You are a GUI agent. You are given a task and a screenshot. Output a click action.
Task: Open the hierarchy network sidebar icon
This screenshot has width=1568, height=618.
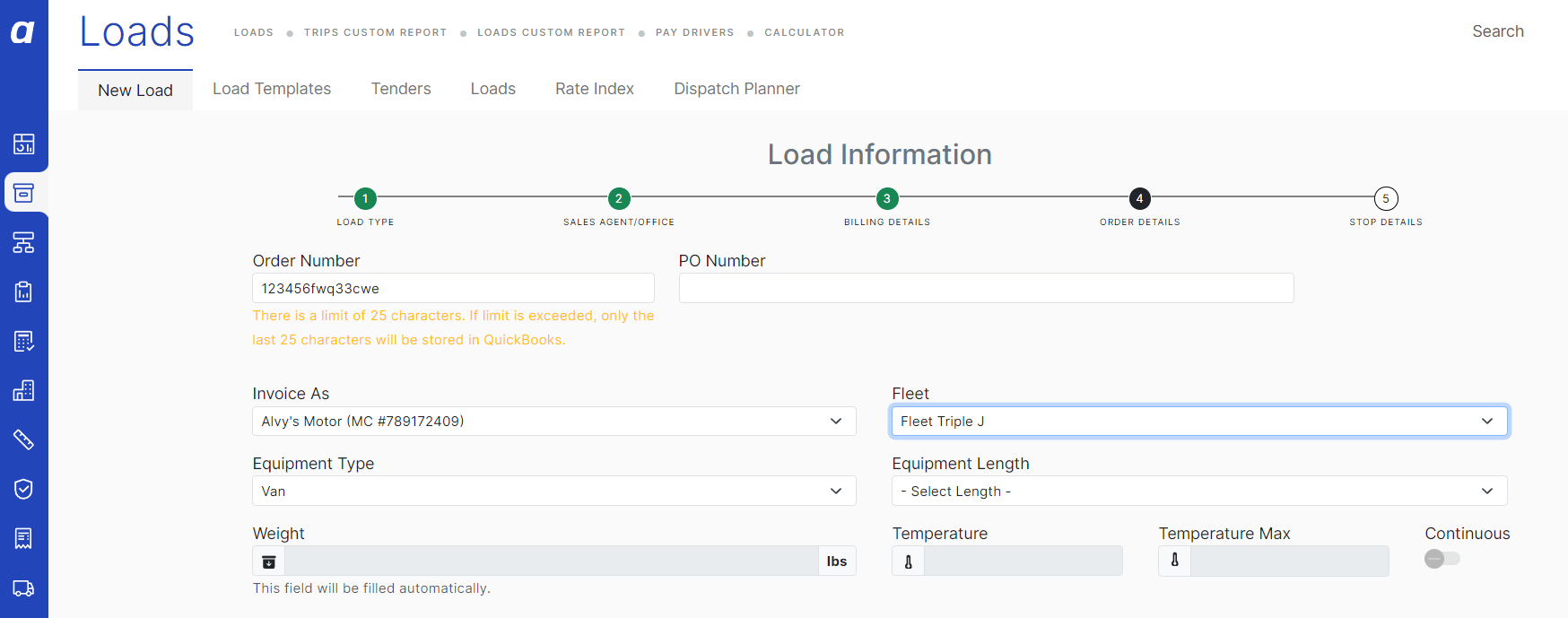click(23, 242)
